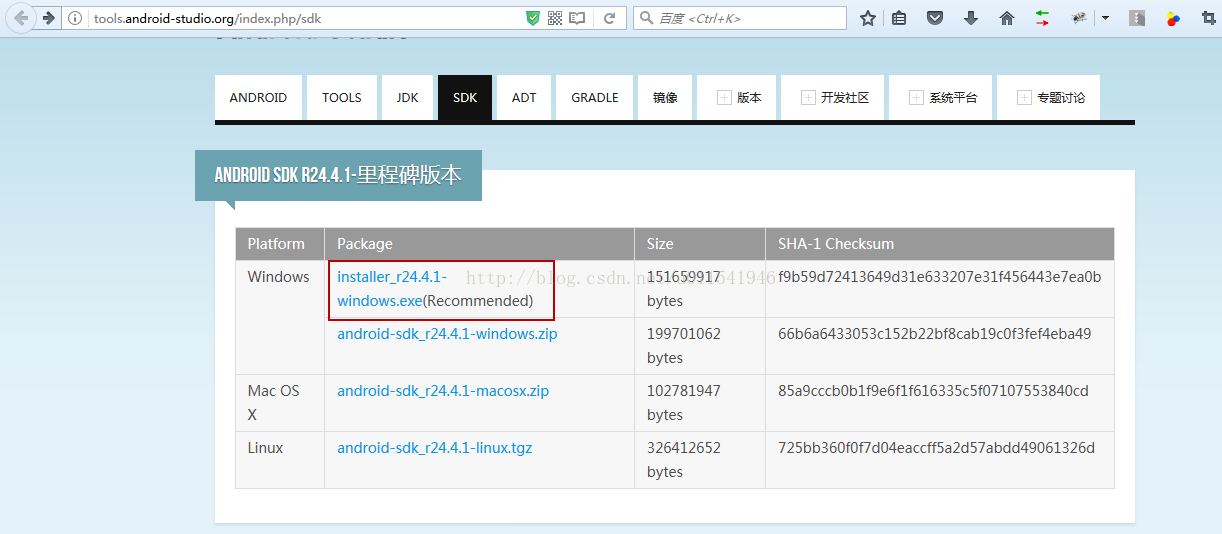Go back with the browser back arrow
1222x534 pixels.
point(21,18)
